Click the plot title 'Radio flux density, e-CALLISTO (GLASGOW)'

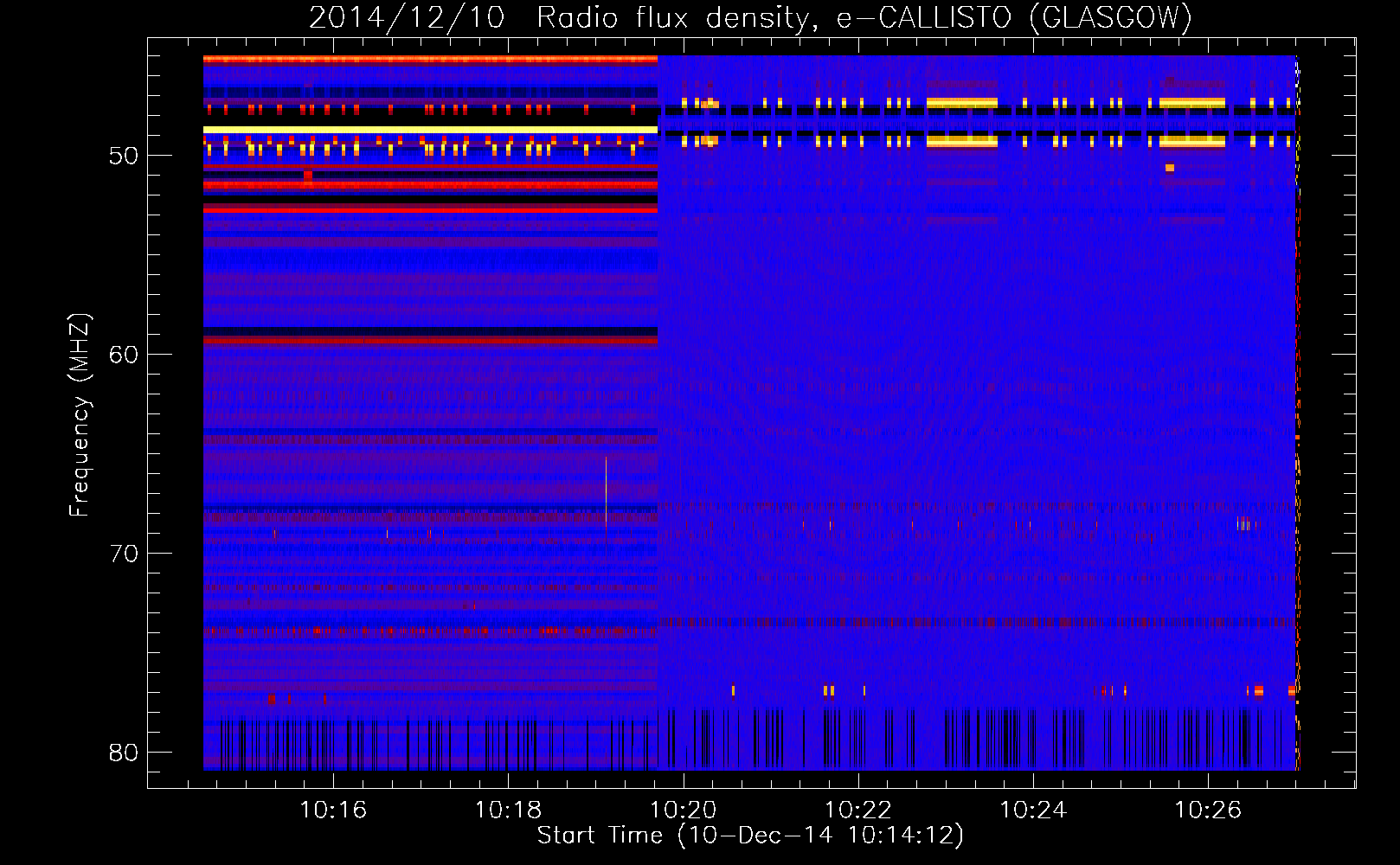pos(864,17)
